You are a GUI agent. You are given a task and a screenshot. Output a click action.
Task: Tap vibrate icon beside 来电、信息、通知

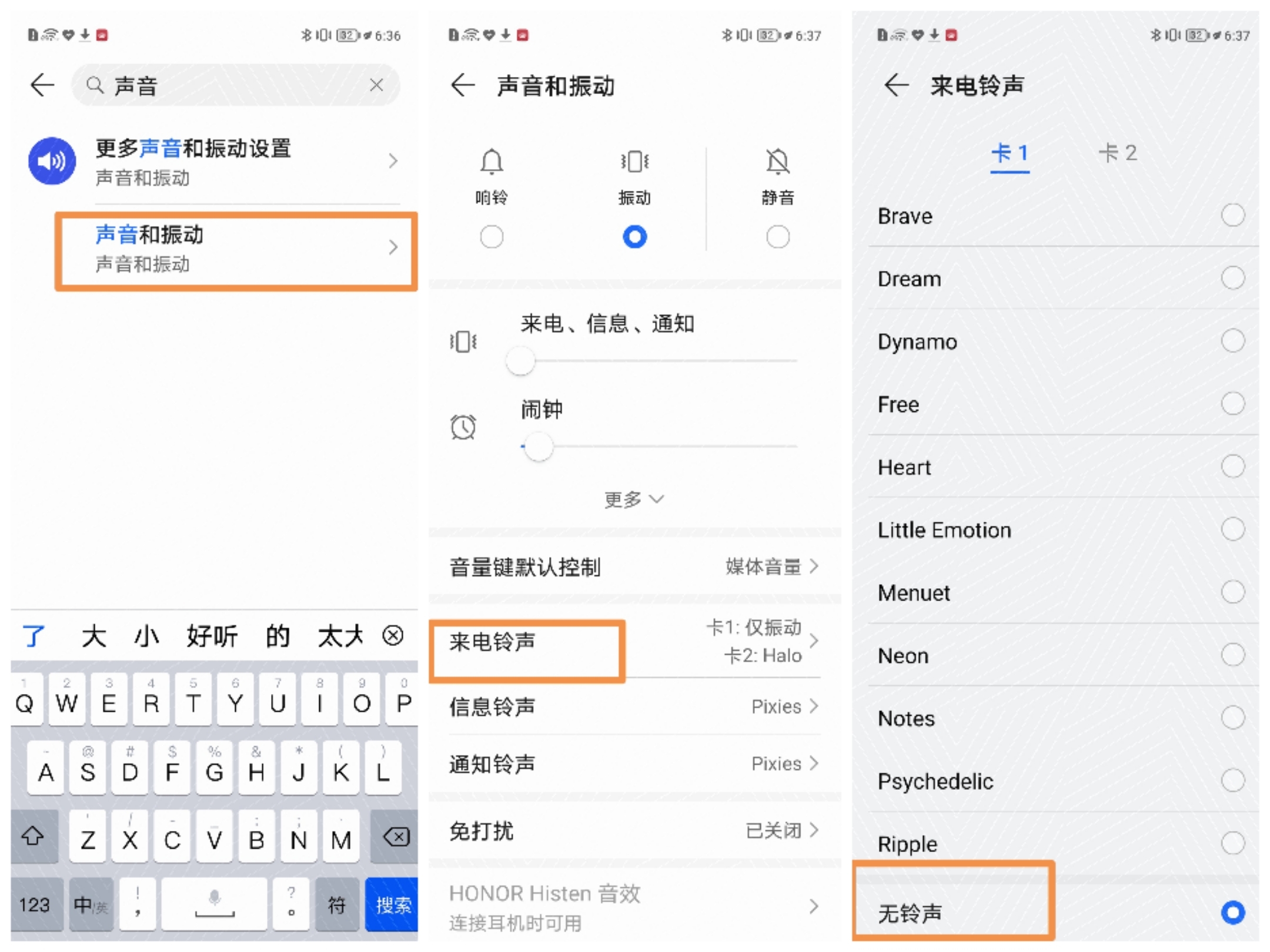pos(463,341)
